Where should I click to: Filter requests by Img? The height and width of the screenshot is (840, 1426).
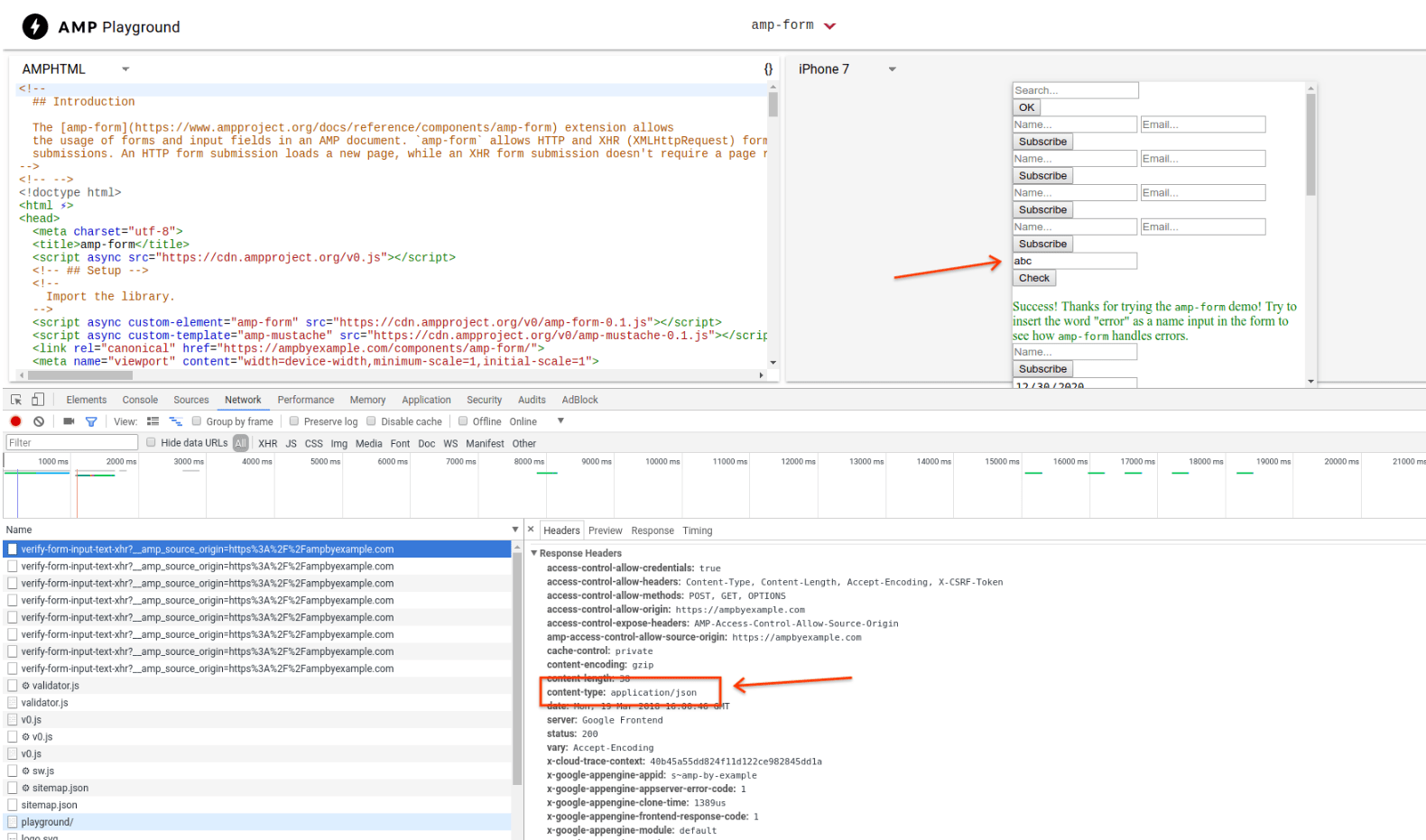coord(339,444)
